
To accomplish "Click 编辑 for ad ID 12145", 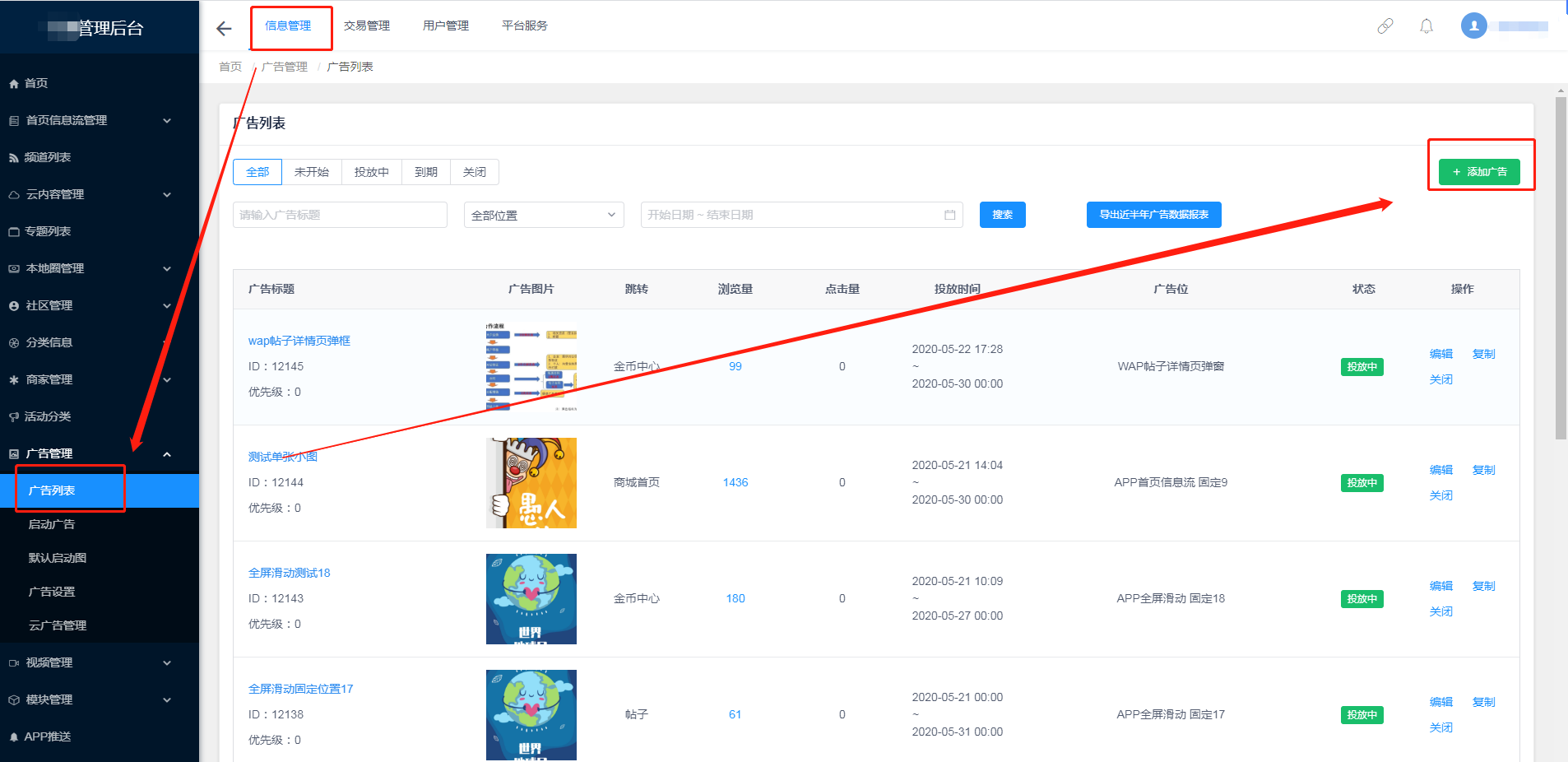I will [x=1441, y=354].
